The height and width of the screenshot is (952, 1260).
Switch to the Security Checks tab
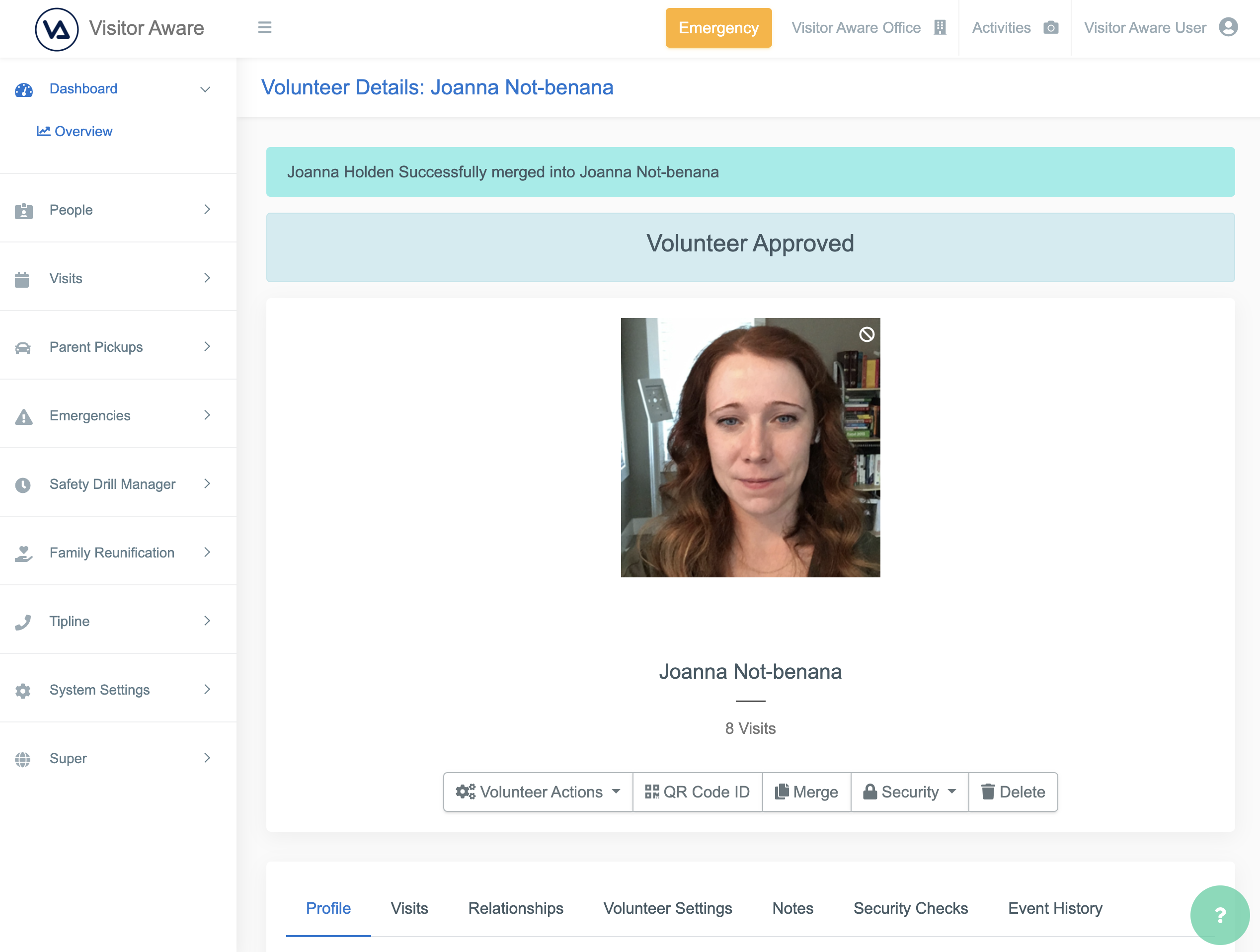(x=910, y=908)
